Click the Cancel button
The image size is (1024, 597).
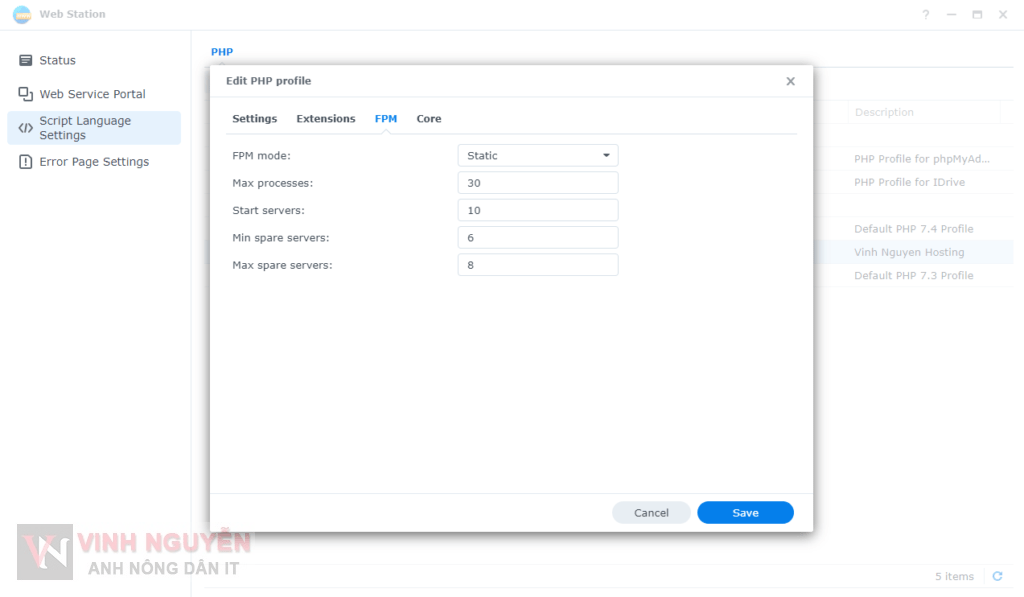(x=651, y=513)
